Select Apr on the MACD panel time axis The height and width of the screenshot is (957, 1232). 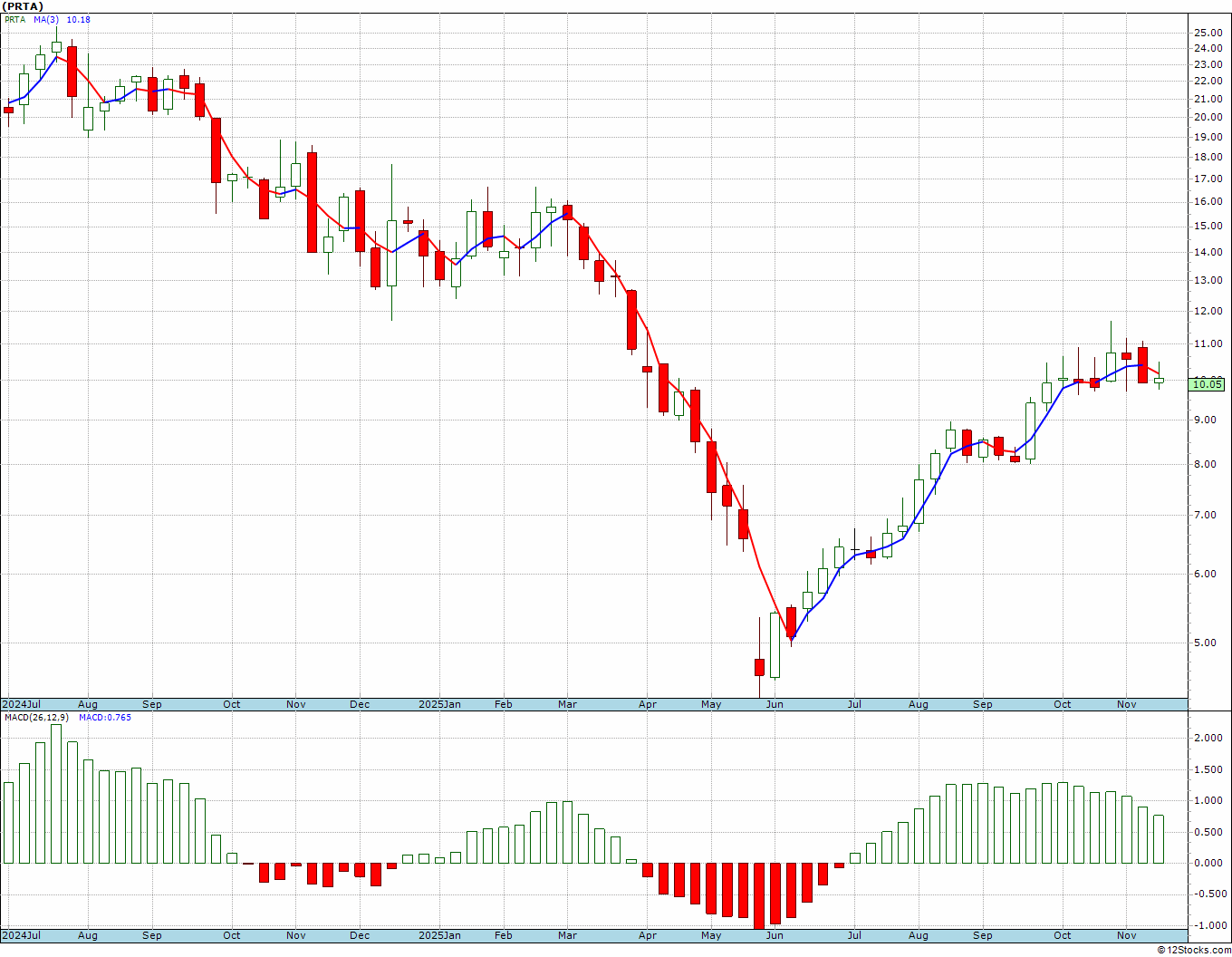click(x=648, y=935)
